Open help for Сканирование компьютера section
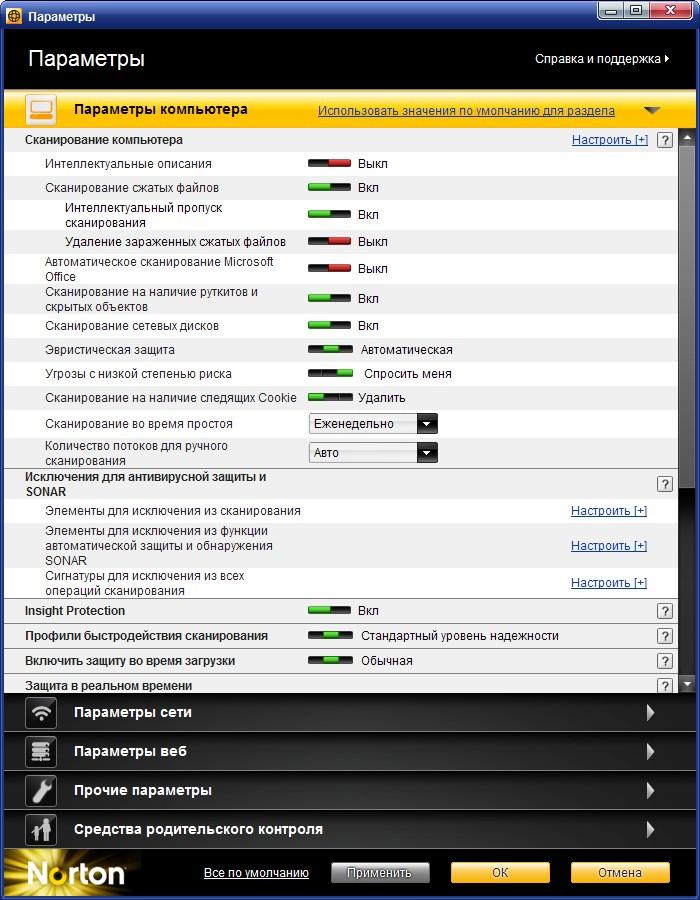 click(x=664, y=139)
